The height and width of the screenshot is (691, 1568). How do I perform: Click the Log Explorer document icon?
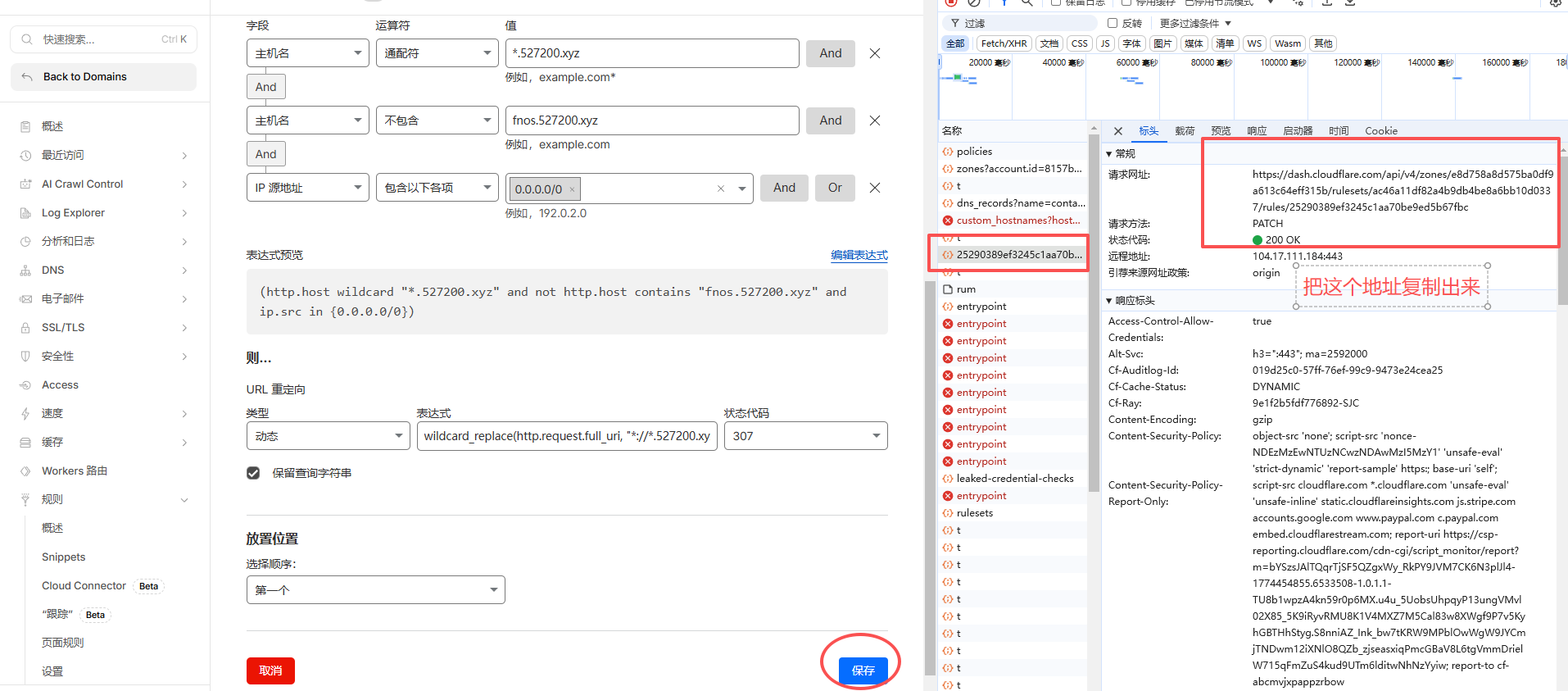click(25, 212)
